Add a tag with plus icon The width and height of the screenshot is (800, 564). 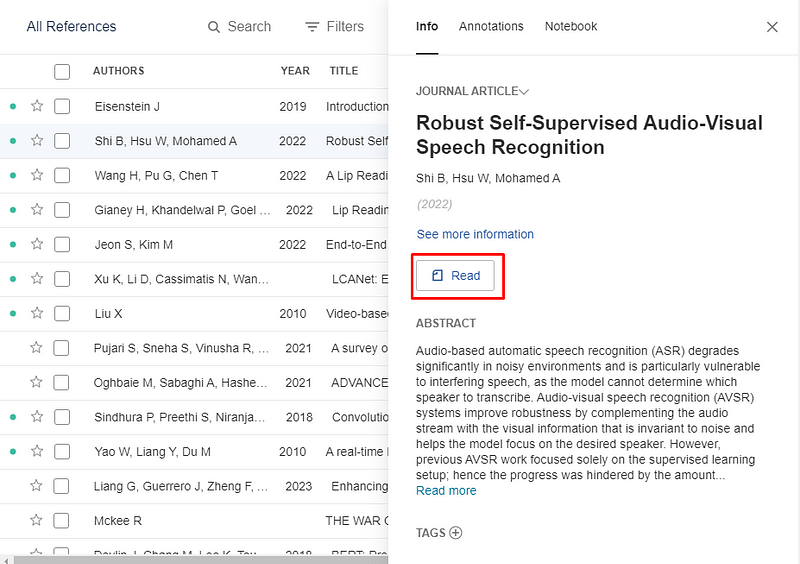(x=456, y=533)
